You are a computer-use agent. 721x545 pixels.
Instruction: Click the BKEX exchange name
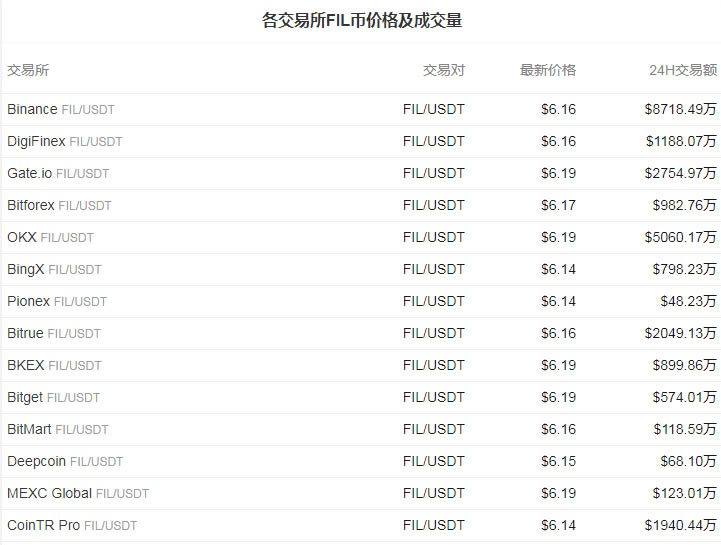click(x=26, y=365)
